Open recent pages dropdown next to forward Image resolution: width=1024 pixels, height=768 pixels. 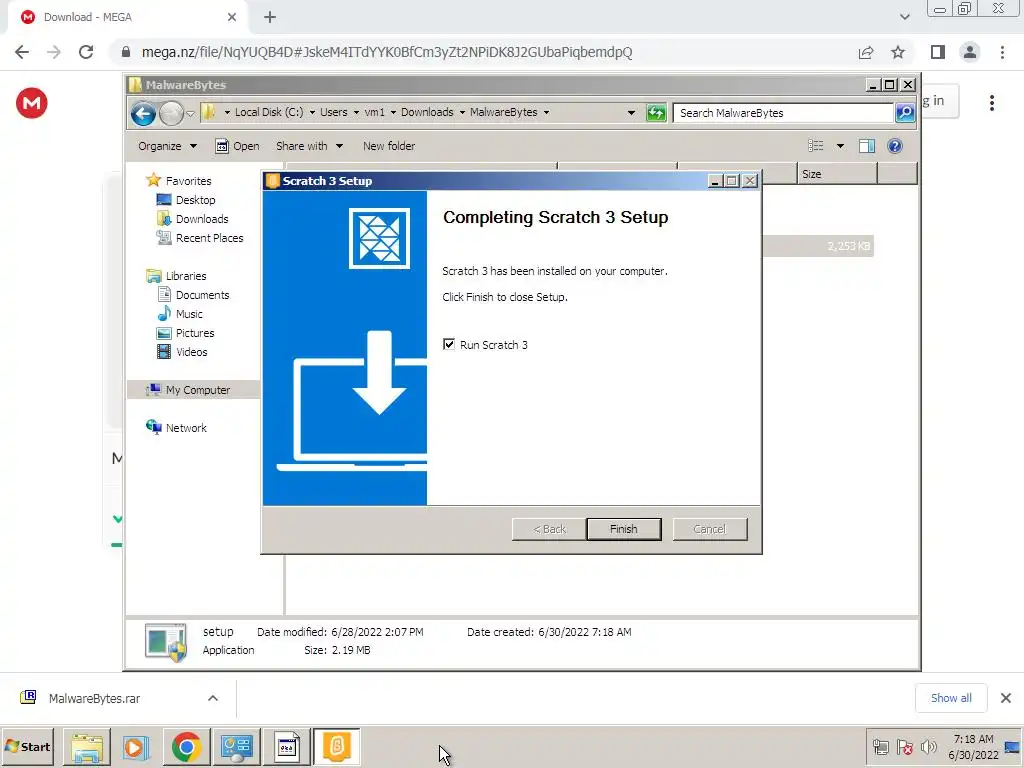(190, 114)
